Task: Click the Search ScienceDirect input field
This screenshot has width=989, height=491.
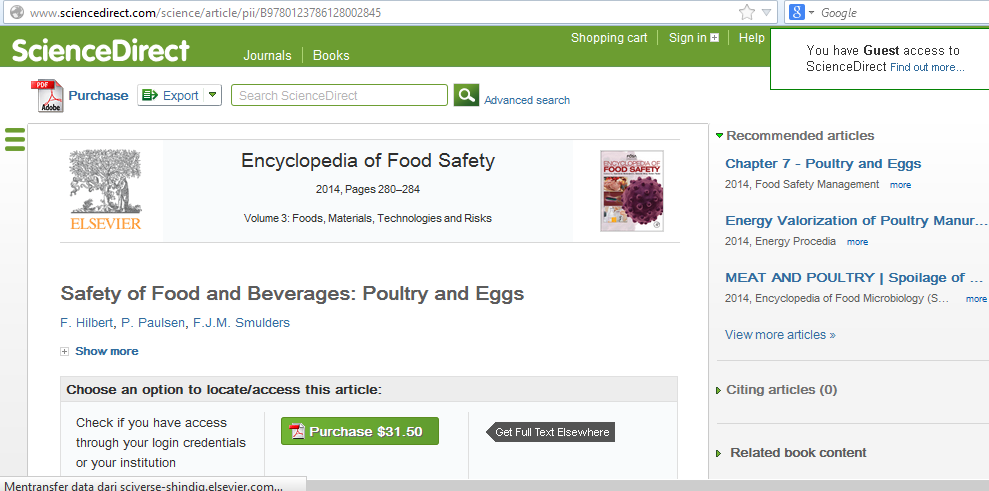Action: [x=339, y=96]
